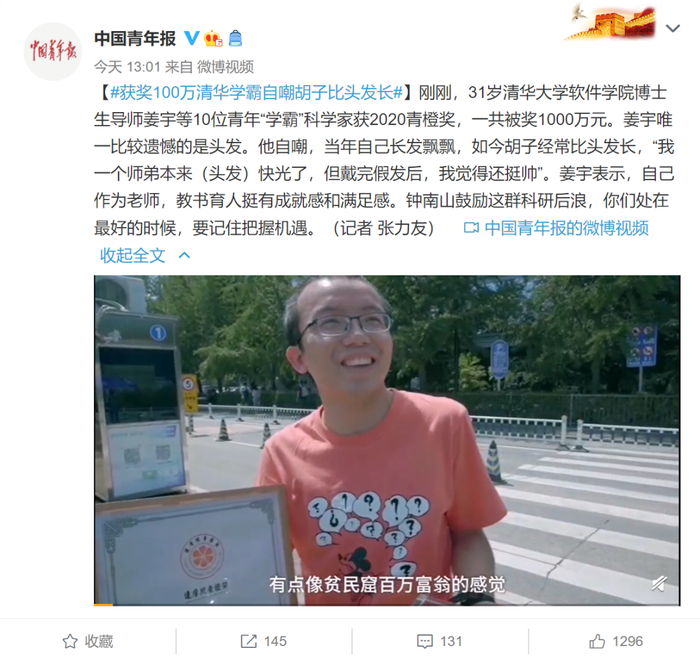Click the 微博视频 source link
Image resolution: width=700 pixels, height=659 pixels.
click(225, 67)
